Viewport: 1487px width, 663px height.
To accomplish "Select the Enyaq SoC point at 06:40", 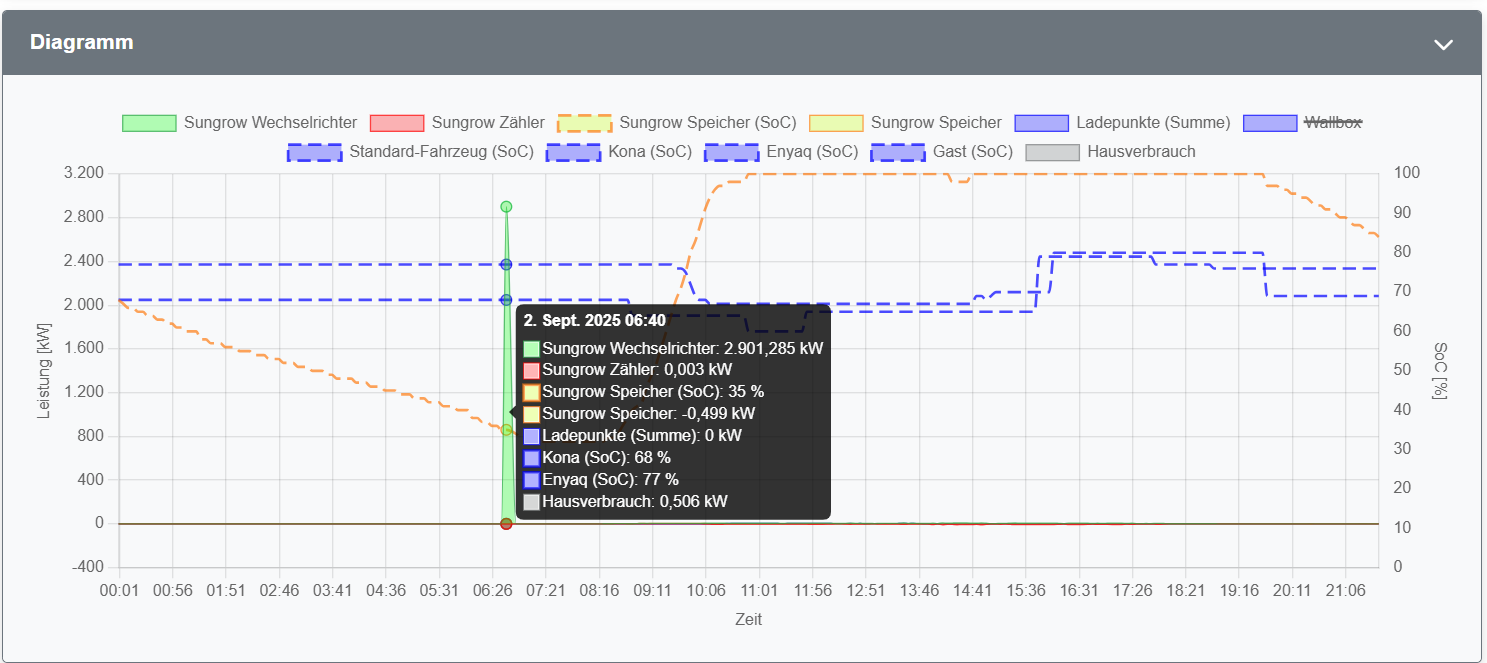I will 506,264.
